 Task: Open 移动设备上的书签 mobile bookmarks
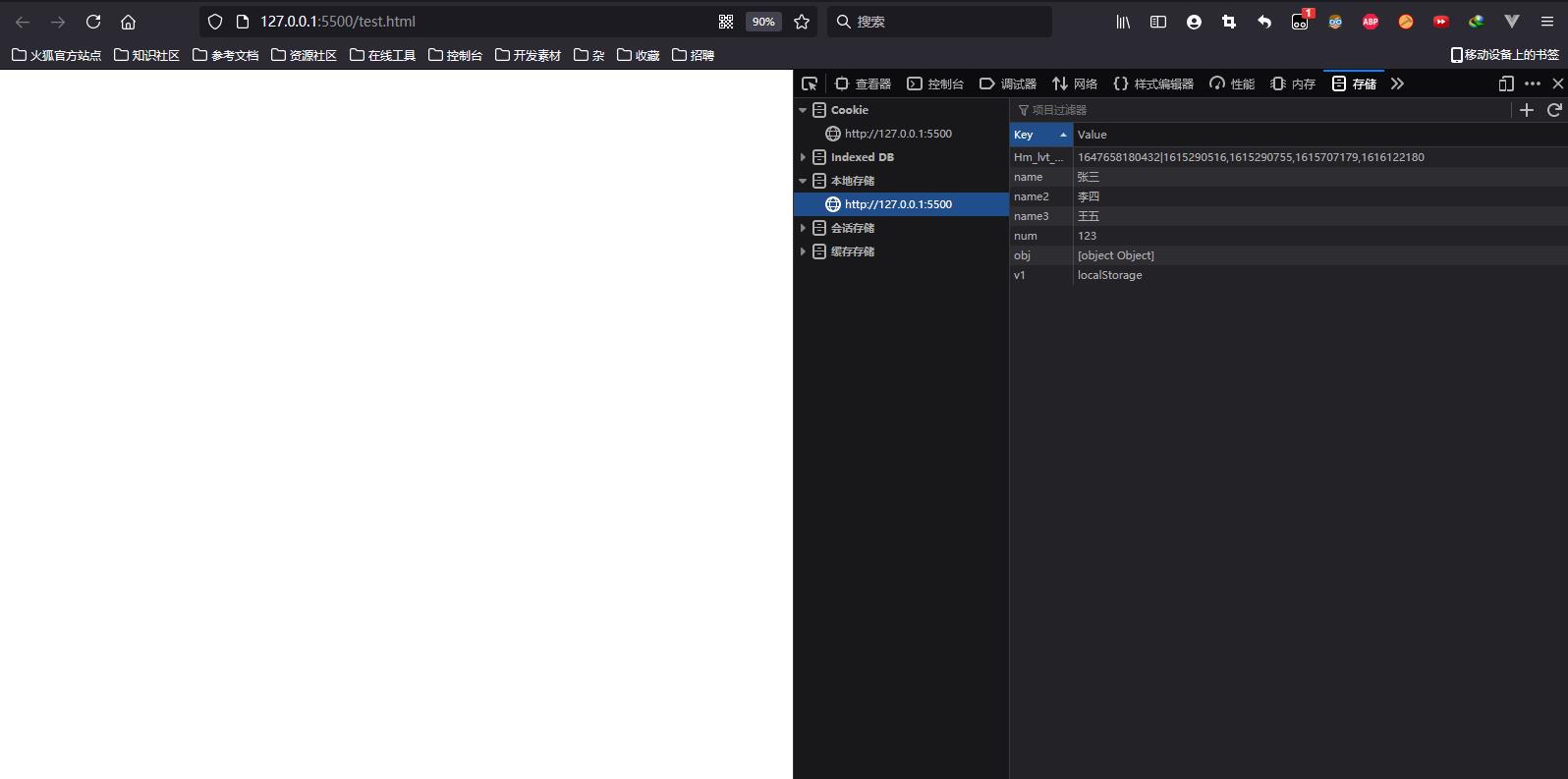click(1504, 55)
